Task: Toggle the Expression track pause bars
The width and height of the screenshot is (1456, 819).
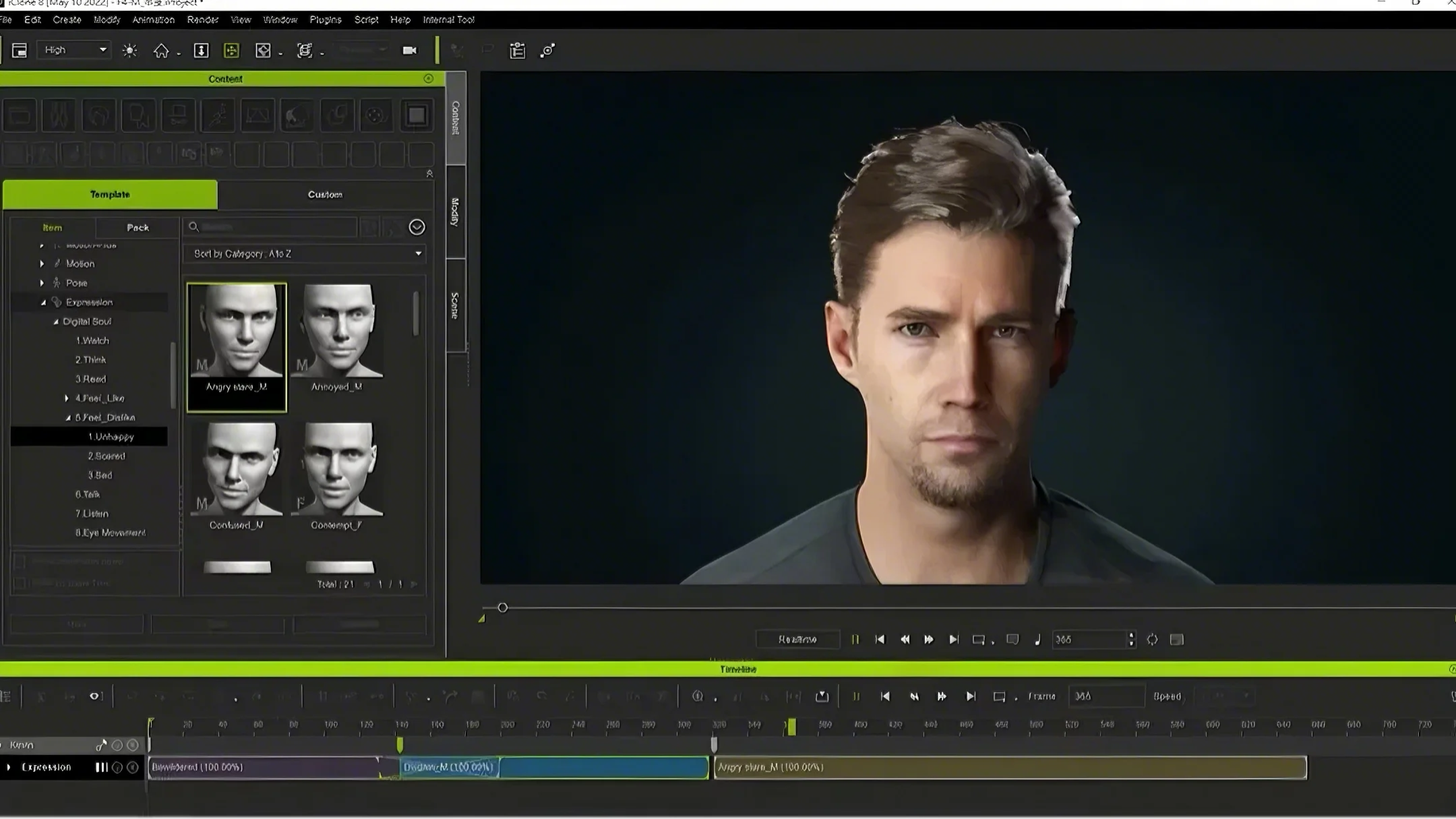Action: [101, 767]
